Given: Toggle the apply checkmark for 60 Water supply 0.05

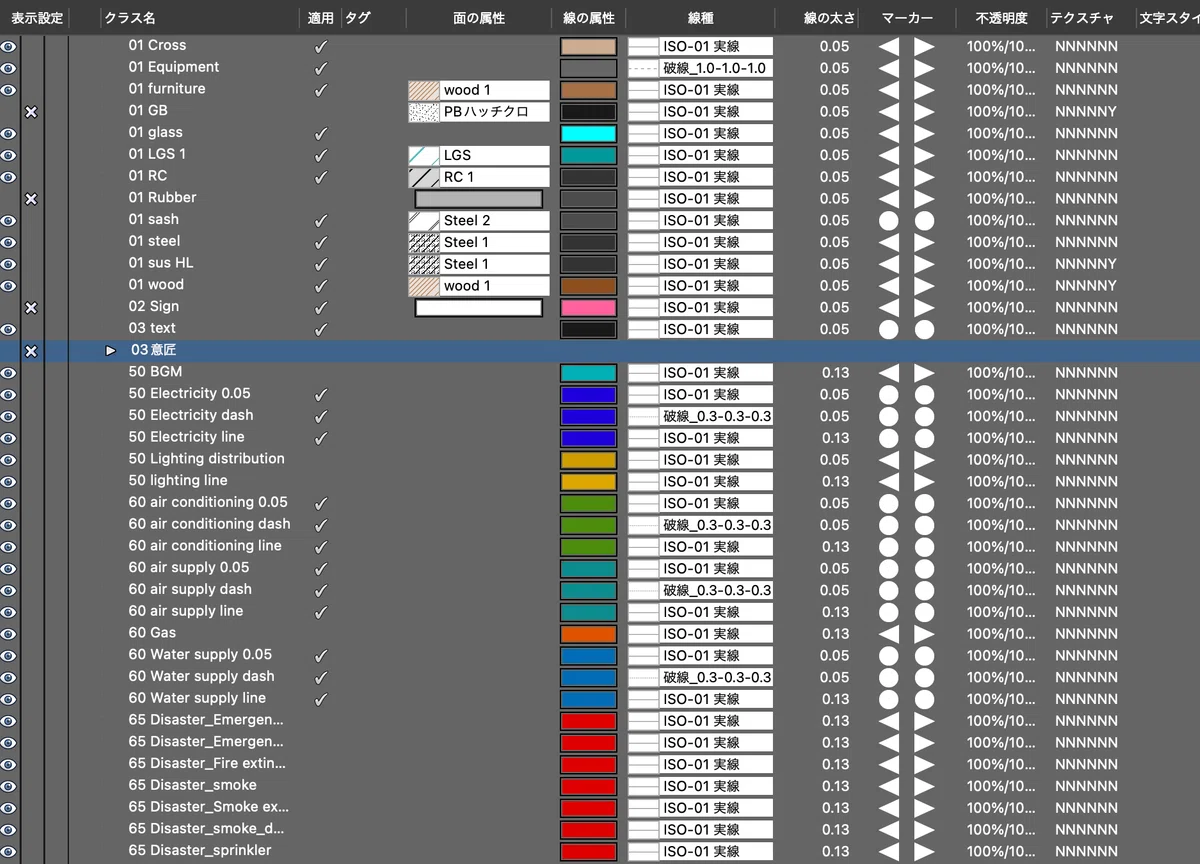Looking at the screenshot, I should click(x=321, y=656).
